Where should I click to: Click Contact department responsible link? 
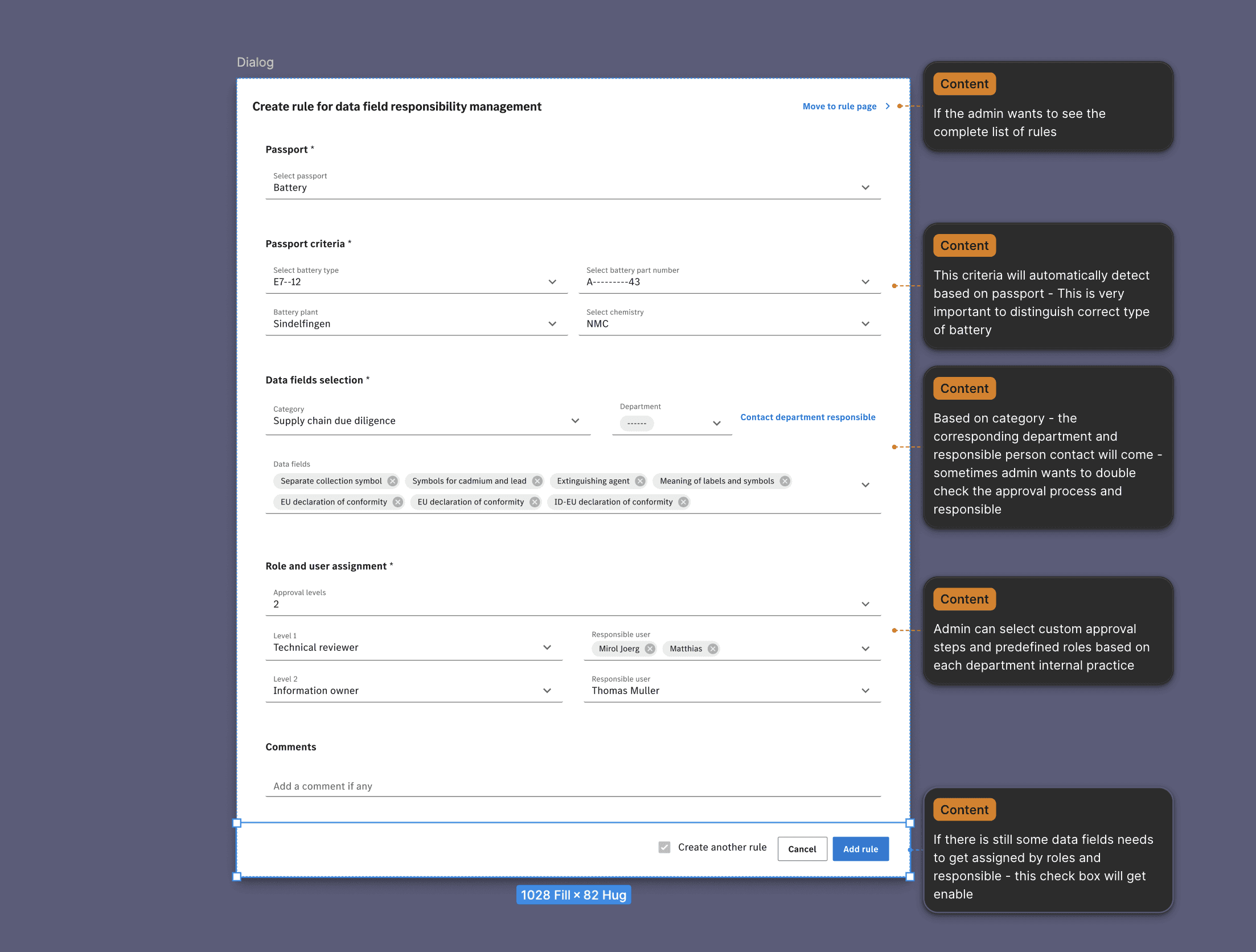[808, 417]
